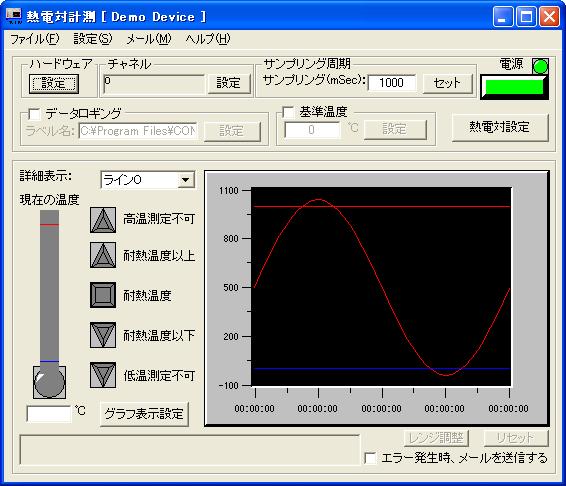566x486 pixels.
Task: Open the ファイル(F) menu
Action: coord(35,39)
